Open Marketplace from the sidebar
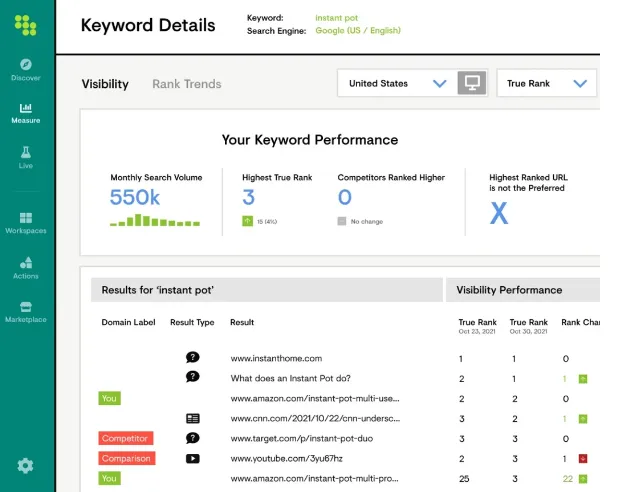The height and width of the screenshot is (492, 624). click(26, 311)
